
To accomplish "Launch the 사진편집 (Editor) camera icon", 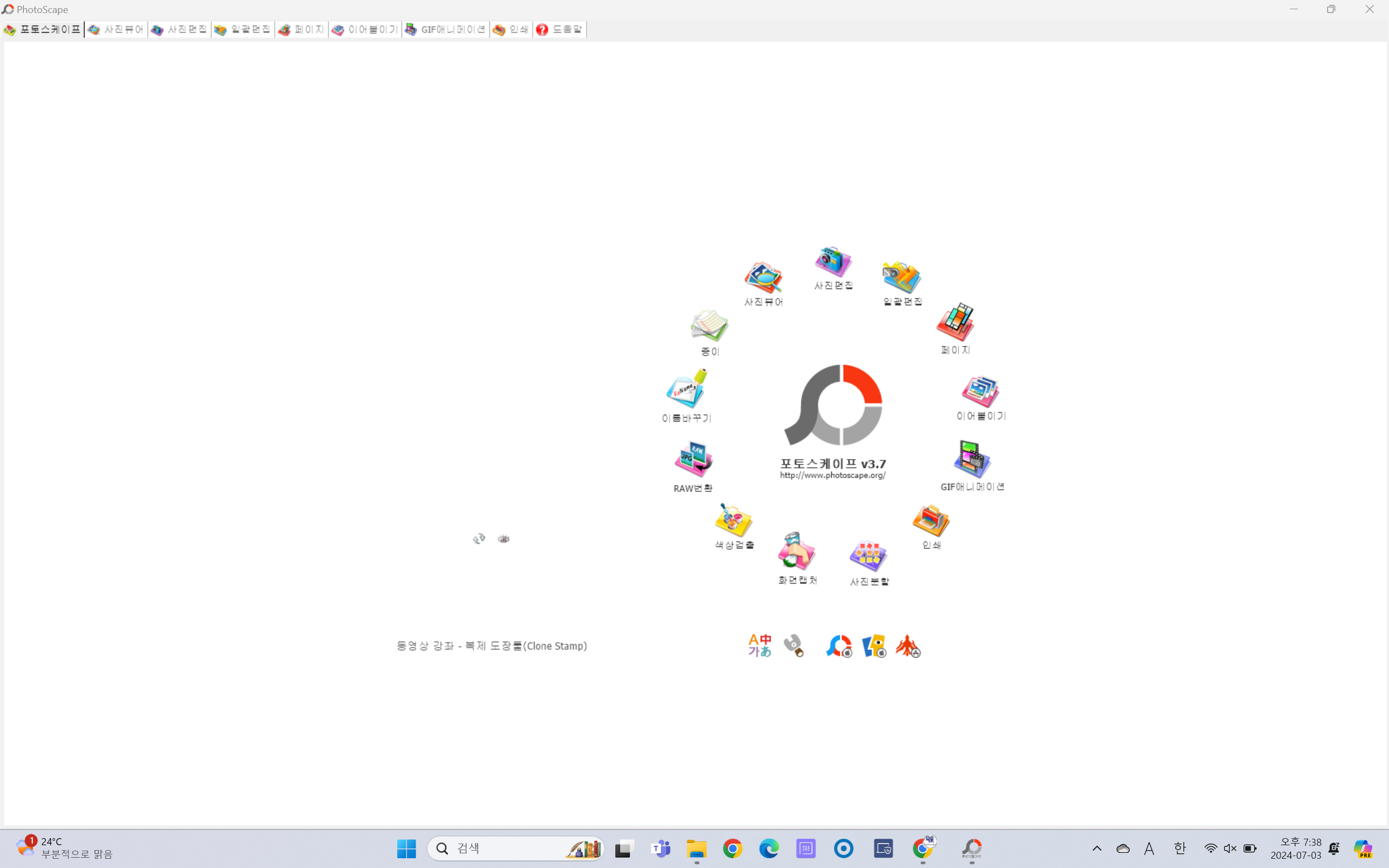I will [x=833, y=262].
